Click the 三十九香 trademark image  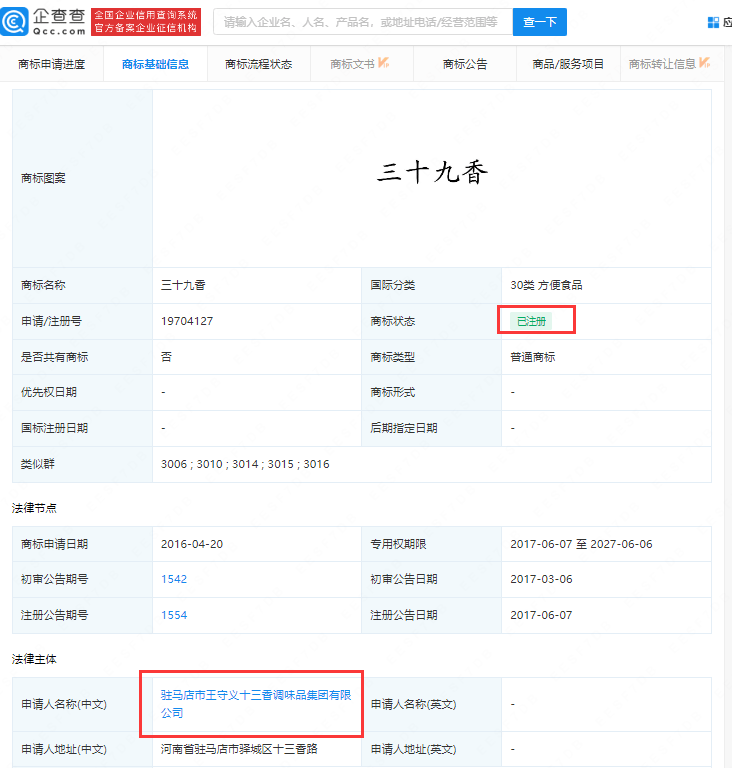click(432, 173)
